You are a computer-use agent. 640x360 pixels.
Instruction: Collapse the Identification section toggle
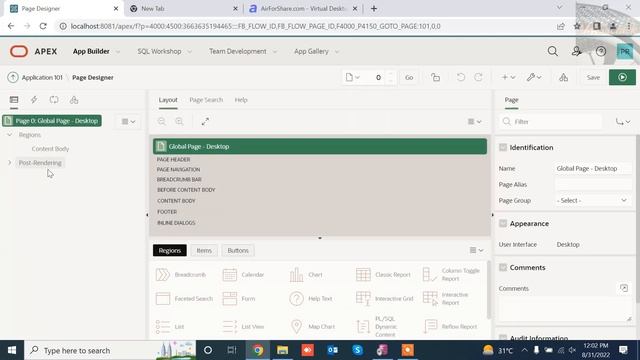click(x=503, y=147)
